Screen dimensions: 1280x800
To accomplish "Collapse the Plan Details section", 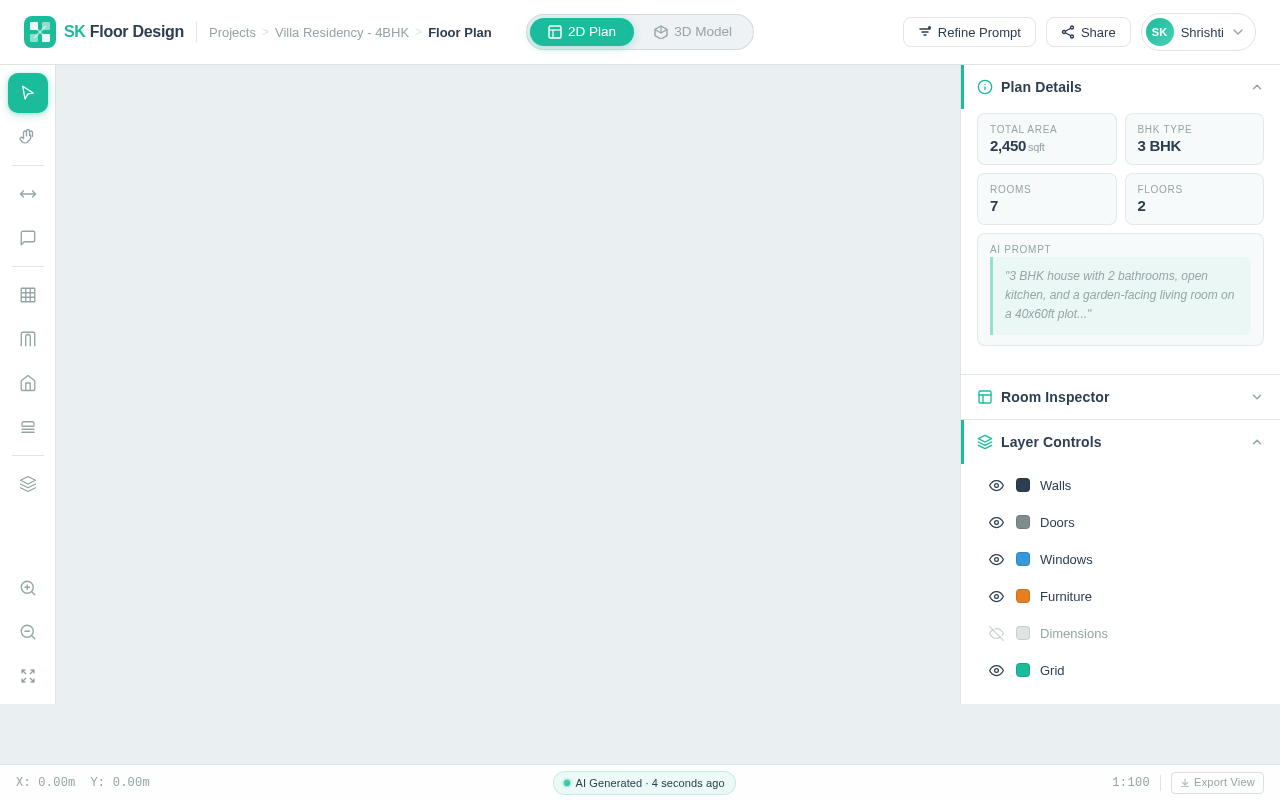I will click(x=1256, y=87).
